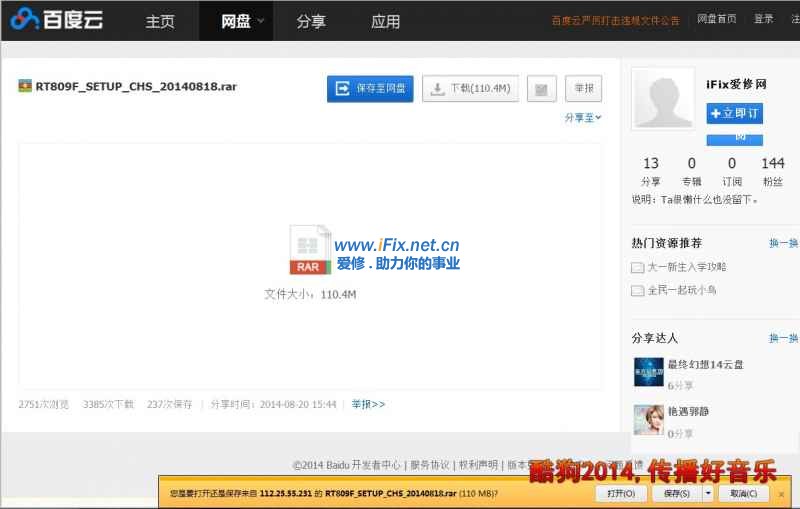The image size is (800, 509).
Task: Open the 应用 tab
Action: [x=385, y=21]
